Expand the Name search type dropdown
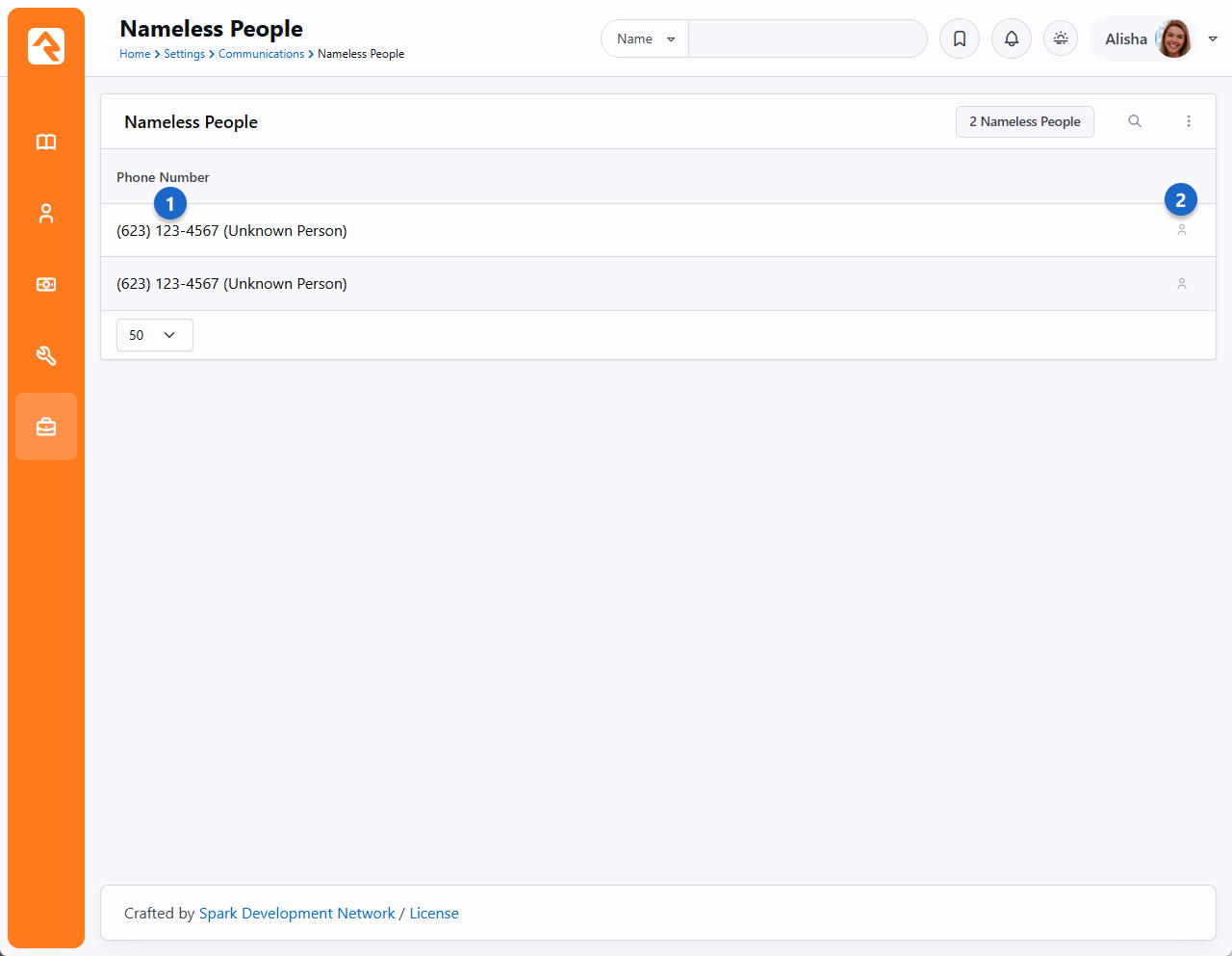 coord(645,39)
